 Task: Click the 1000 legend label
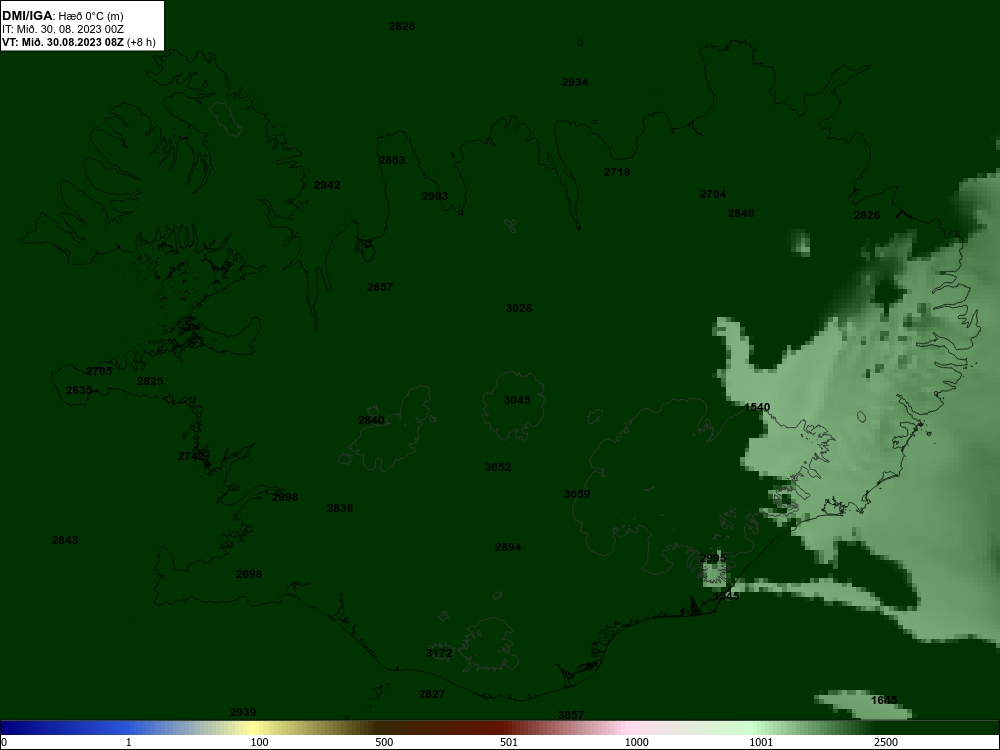click(x=636, y=742)
